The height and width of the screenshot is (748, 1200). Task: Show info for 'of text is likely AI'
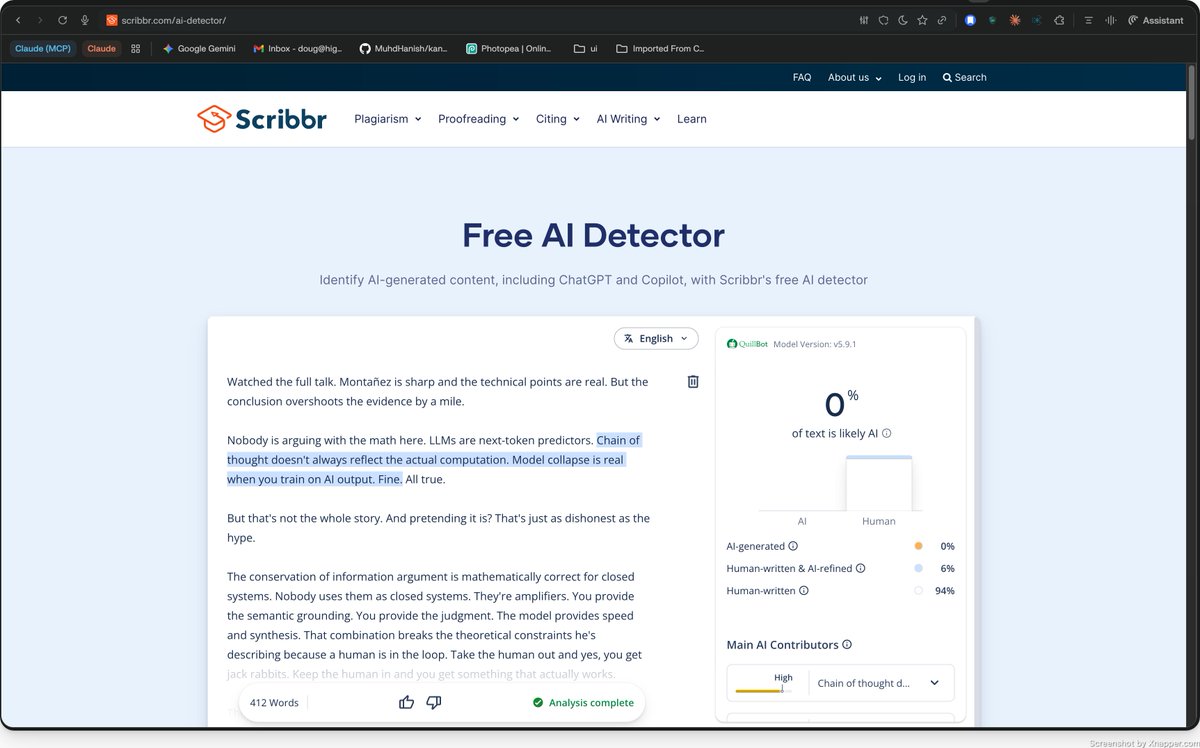tap(887, 434)
